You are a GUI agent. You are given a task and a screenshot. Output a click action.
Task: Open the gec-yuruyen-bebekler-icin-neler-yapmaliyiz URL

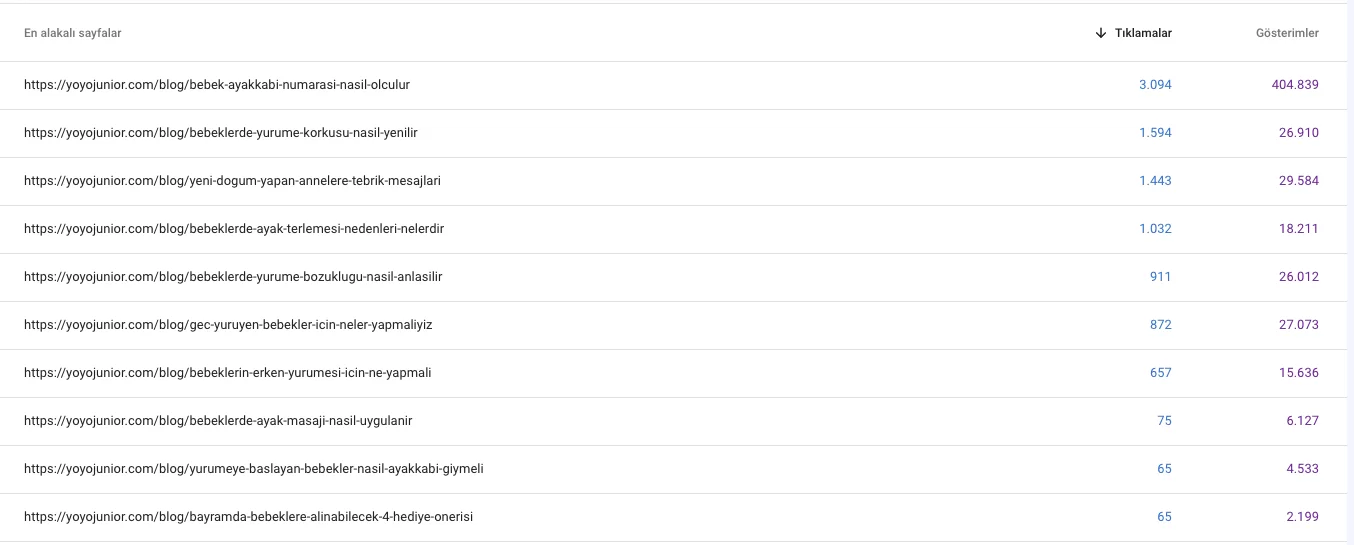(228, 325)
